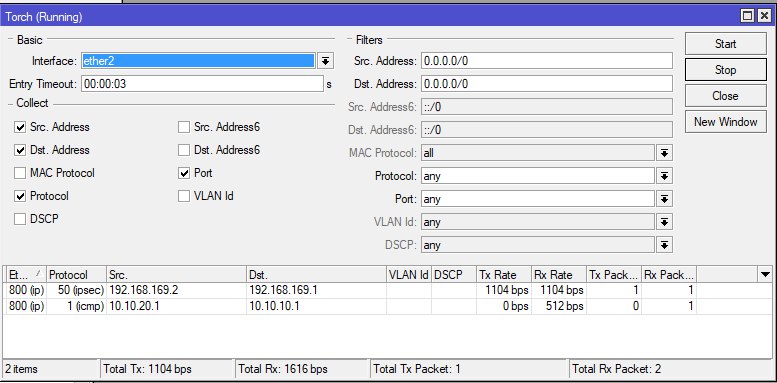This screenshot has height=383, width=777.
Task: Enable MAC Protocol collection
Action: 20,173
